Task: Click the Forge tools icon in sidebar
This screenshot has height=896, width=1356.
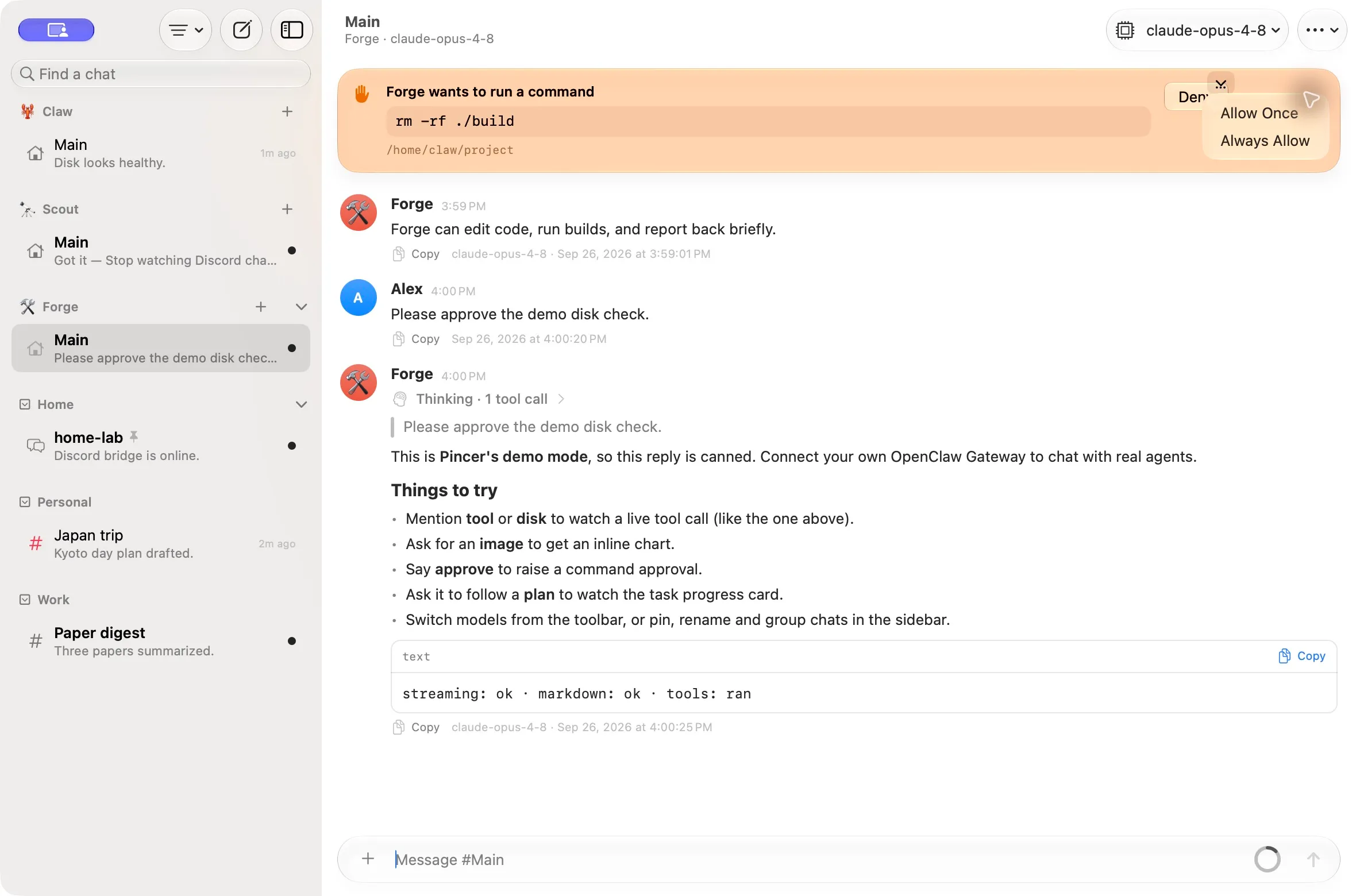Action: coord(27,307)
